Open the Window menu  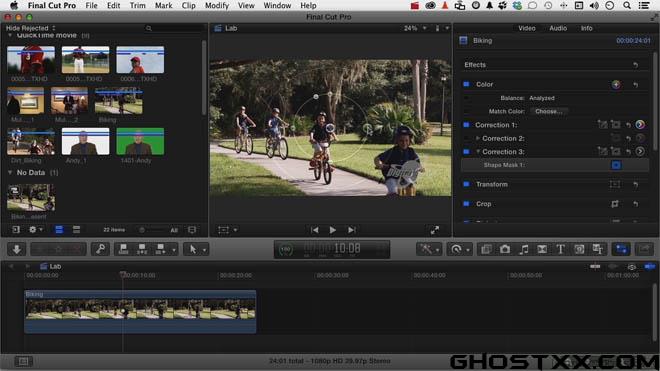click(277, 5)
